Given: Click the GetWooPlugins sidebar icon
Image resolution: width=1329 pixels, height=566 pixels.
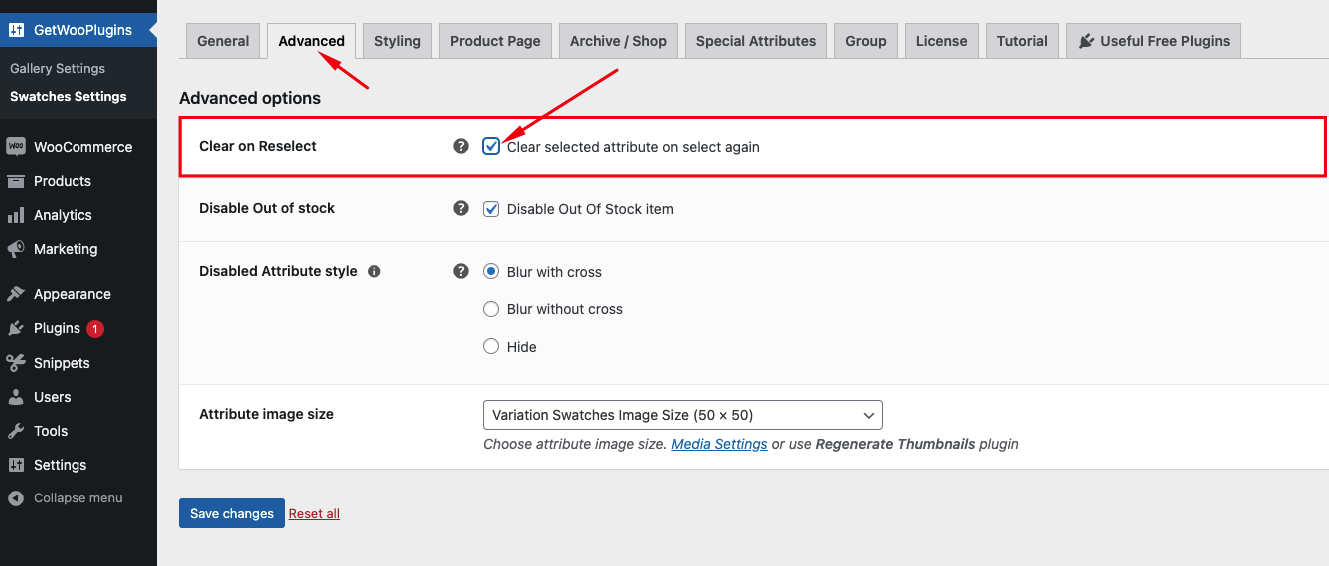Looking at the screenshot, I should 16,30.
